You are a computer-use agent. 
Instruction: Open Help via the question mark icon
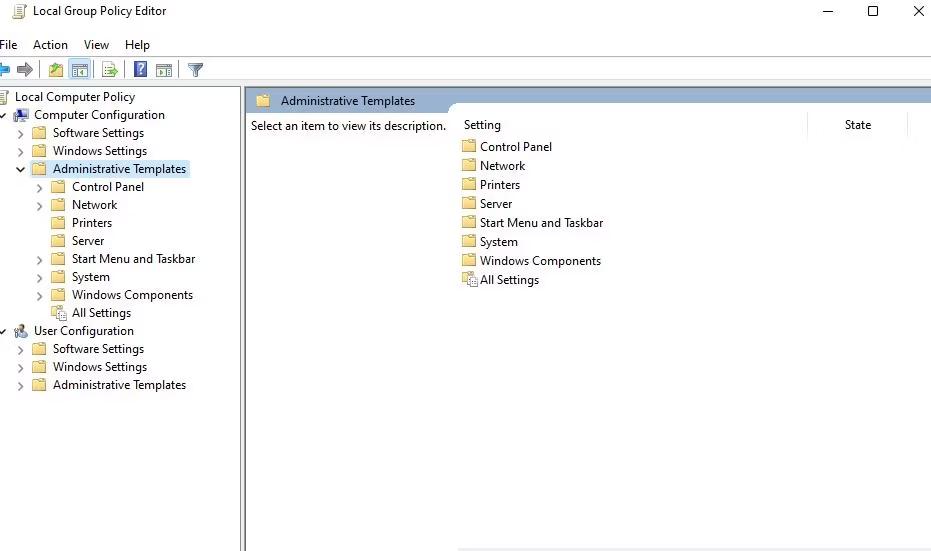coord(140,69)
